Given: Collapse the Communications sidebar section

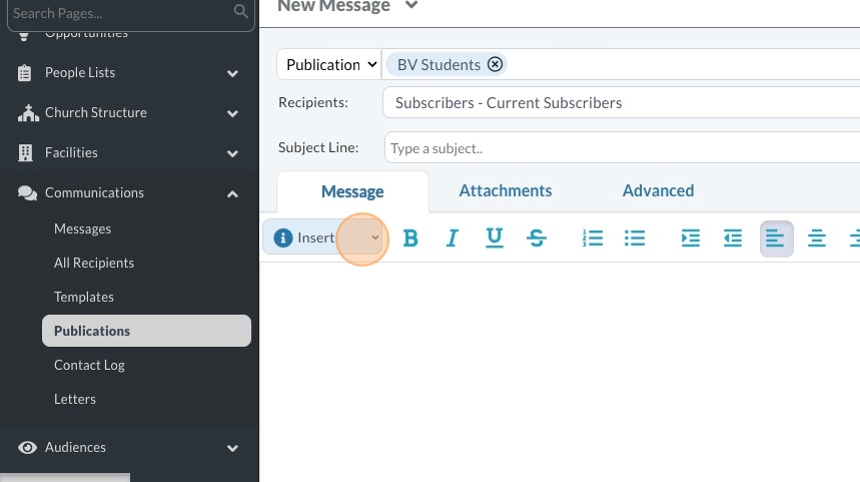Looking at the screenshot, I should tap(232, 193).
